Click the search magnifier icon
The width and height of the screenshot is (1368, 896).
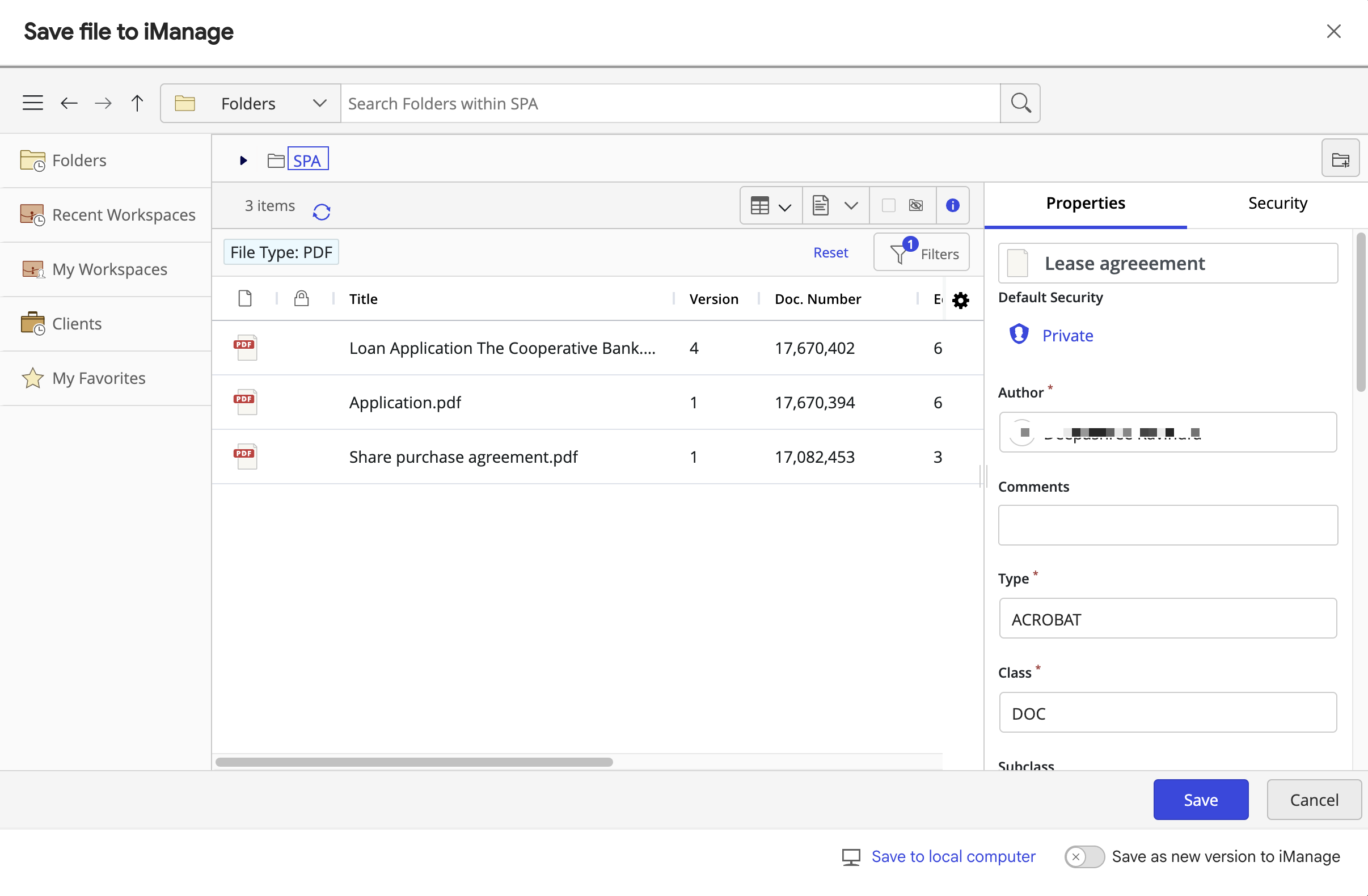tap(1020, 103)
